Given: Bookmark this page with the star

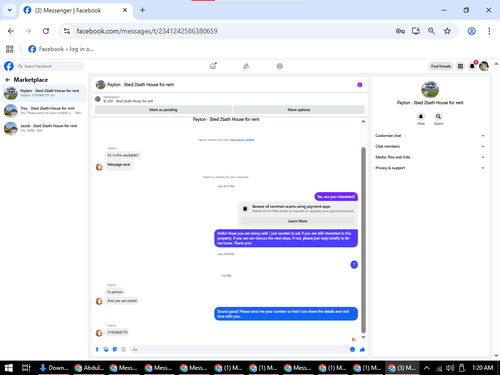Looking at the screenshot, I should pyautogui.click(x=447, y=31).
